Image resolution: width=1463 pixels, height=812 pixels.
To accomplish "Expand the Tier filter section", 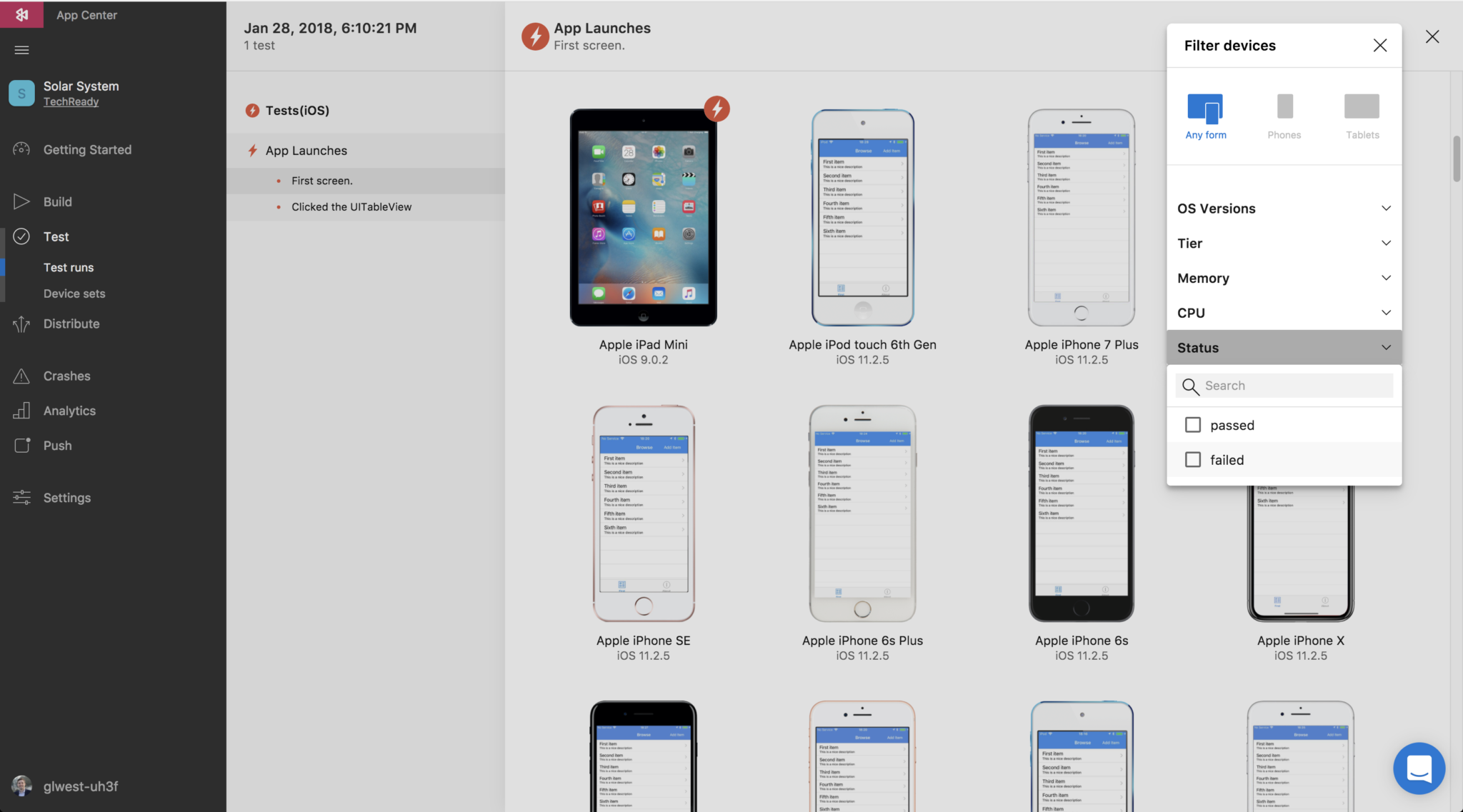I will 1284,243.
